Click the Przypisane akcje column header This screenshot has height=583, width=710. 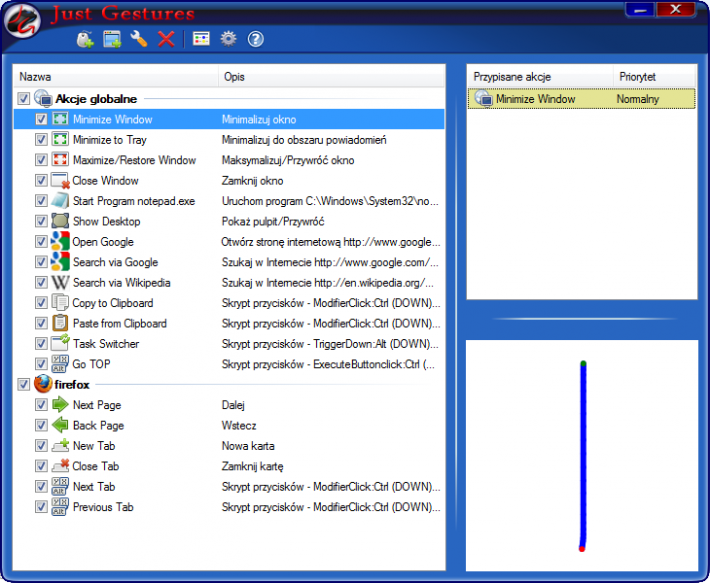tap(541, 76)
